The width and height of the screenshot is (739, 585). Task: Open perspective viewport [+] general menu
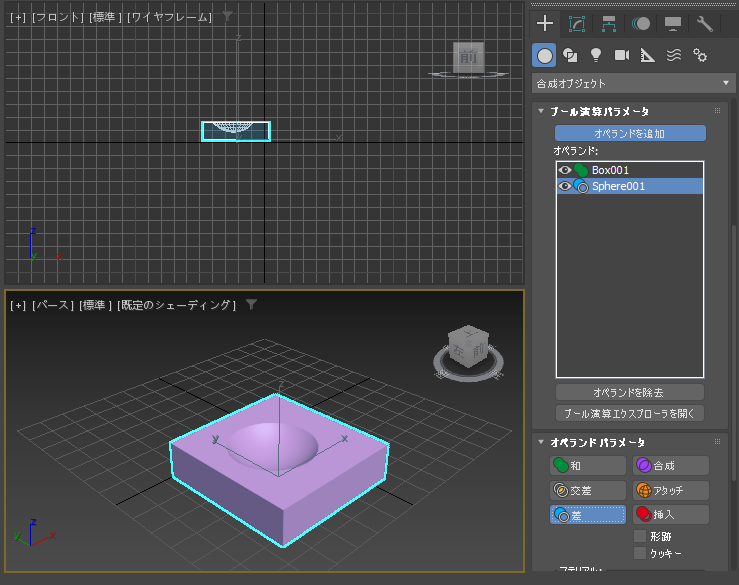point(18,305)
